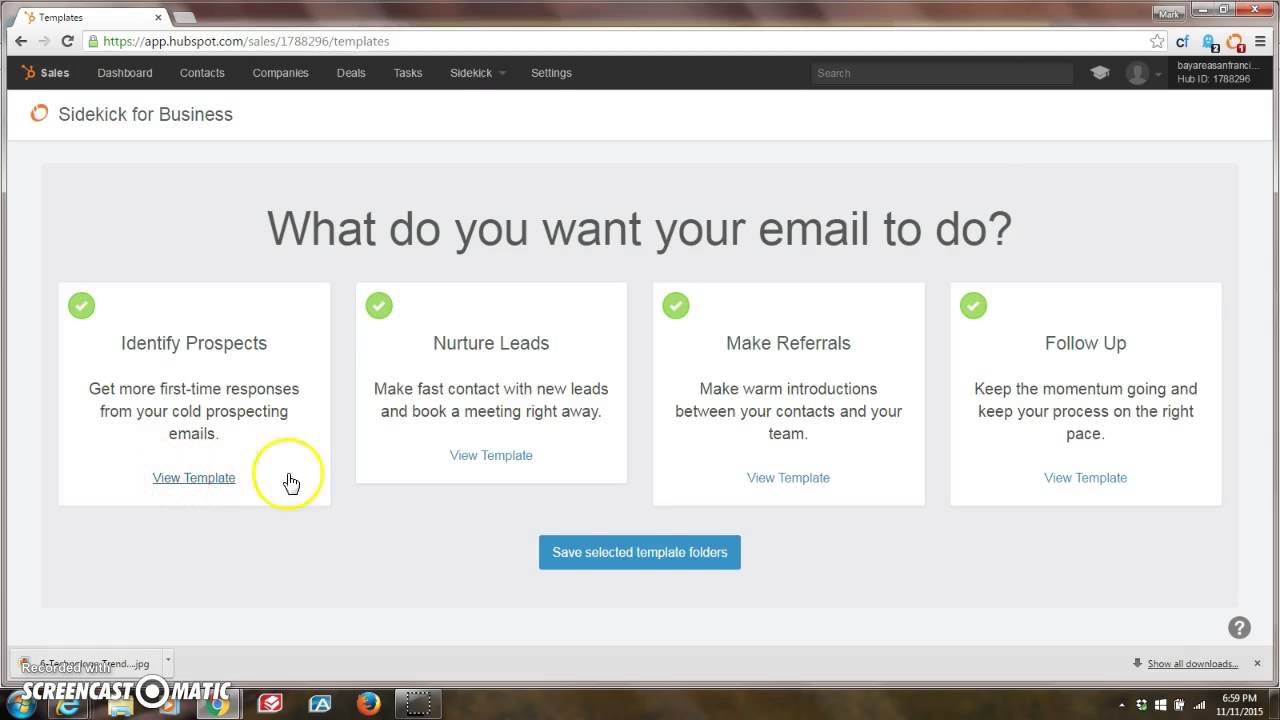View Template for Nurture Leads
The width and height of the screenshot is (1280, 720).
tap(491, 455)
